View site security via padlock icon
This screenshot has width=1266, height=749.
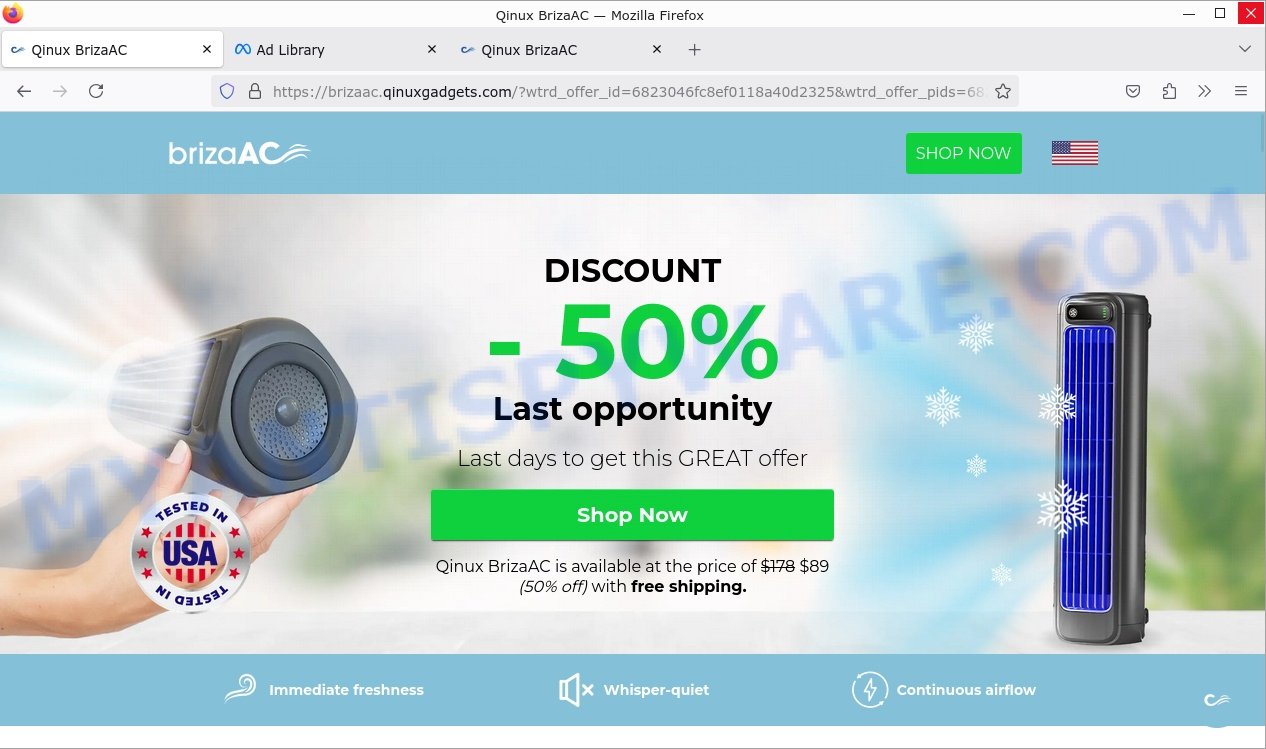(x=254, y=91)
